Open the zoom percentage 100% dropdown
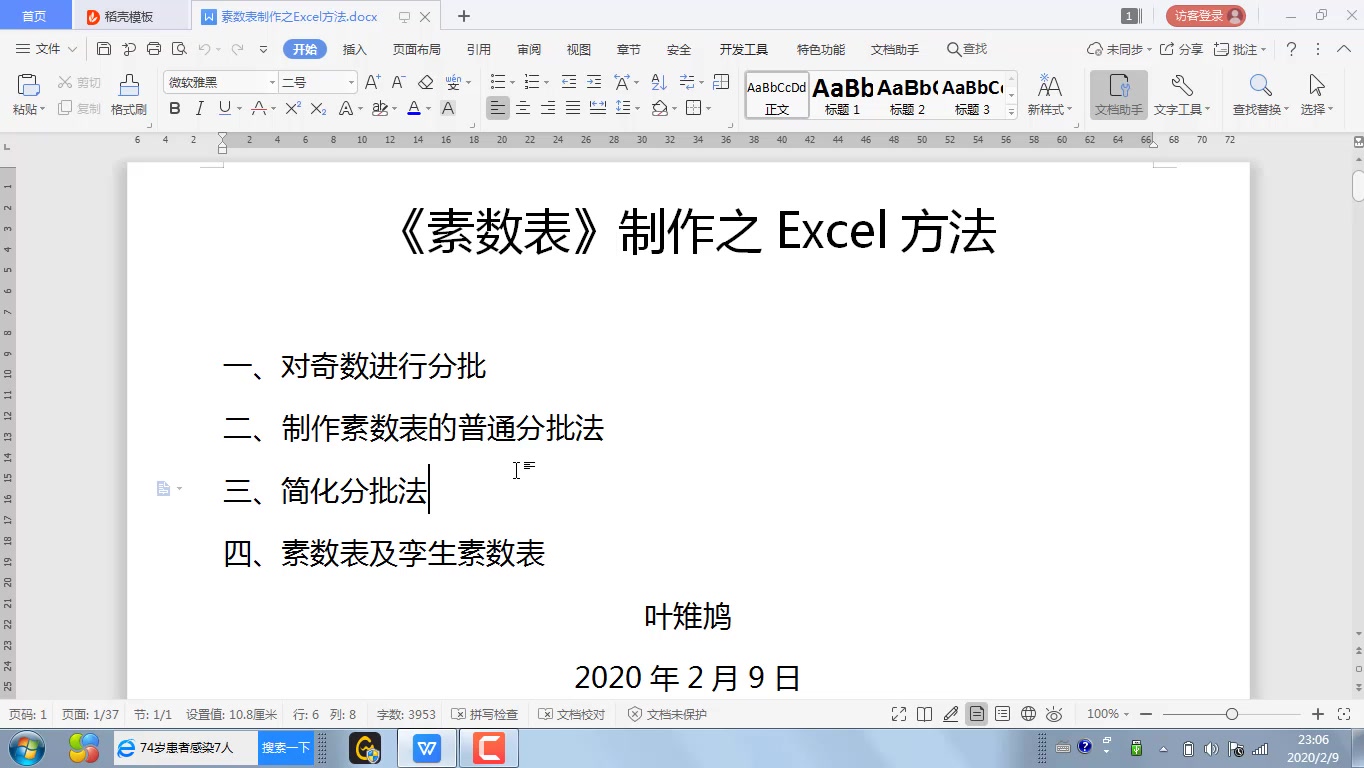1364x768 pixels. (x=1108, y=714)
